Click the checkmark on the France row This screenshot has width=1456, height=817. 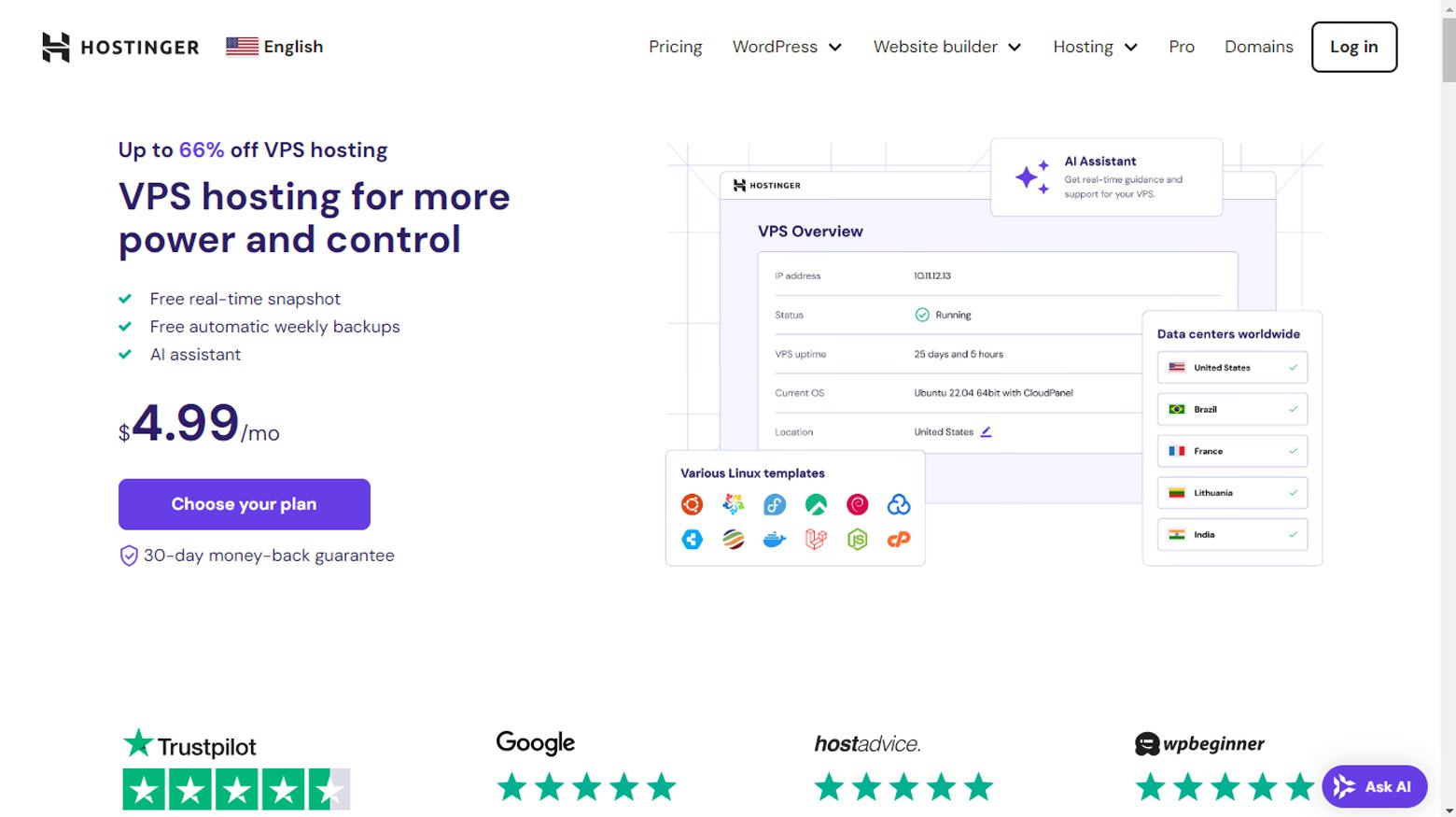(x=1293, y=451)
